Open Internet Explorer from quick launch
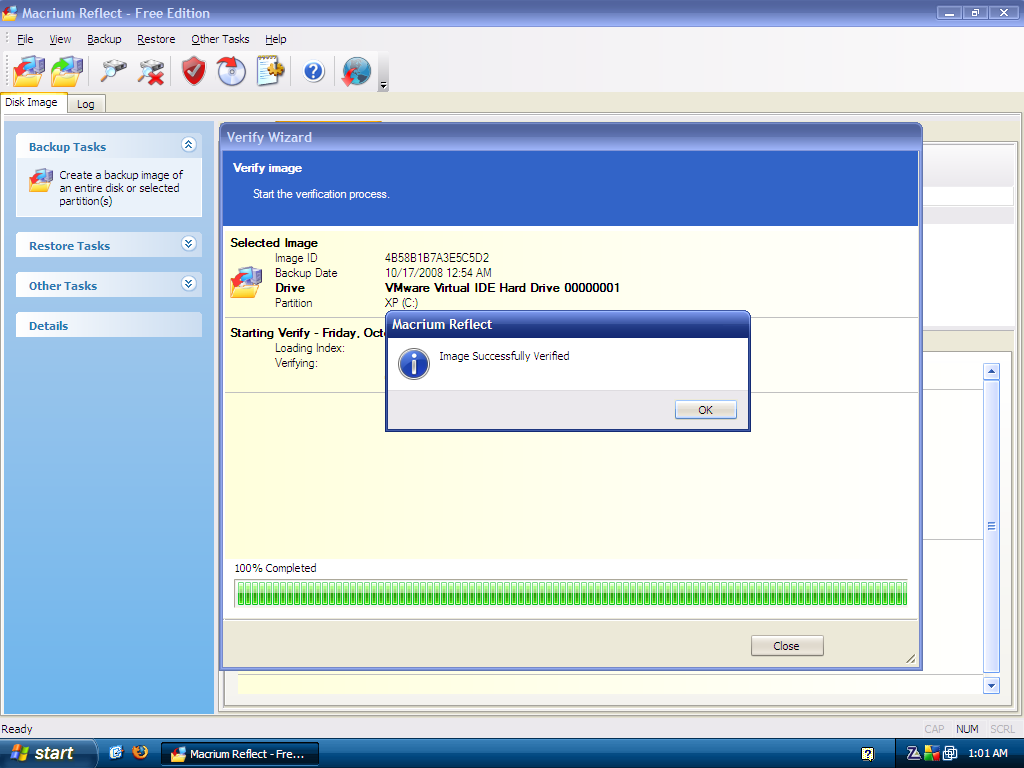Viewport: 1024px width, 768px height. point(116,752)
